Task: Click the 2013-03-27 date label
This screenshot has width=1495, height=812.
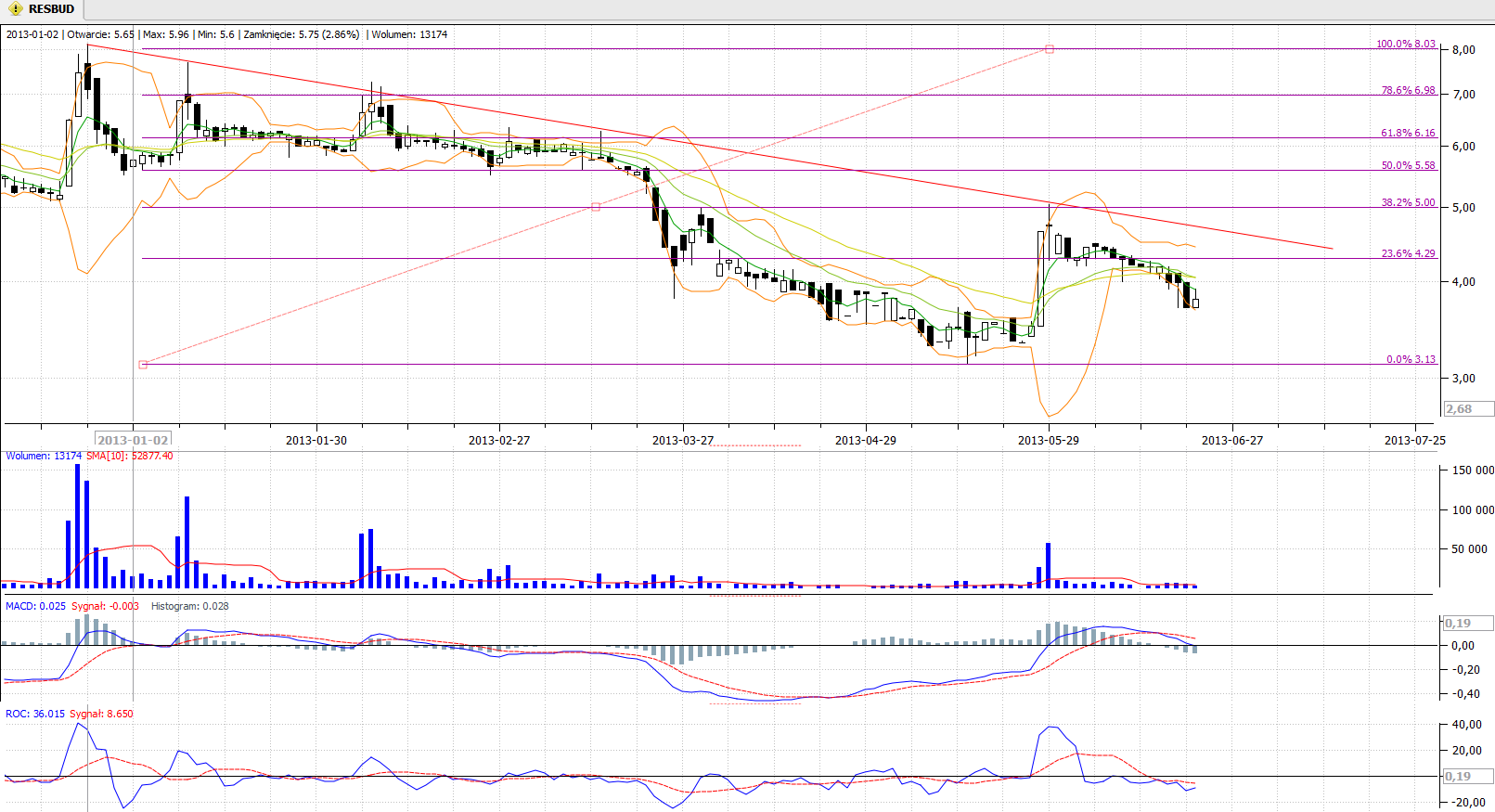Action: click(683, 440)
